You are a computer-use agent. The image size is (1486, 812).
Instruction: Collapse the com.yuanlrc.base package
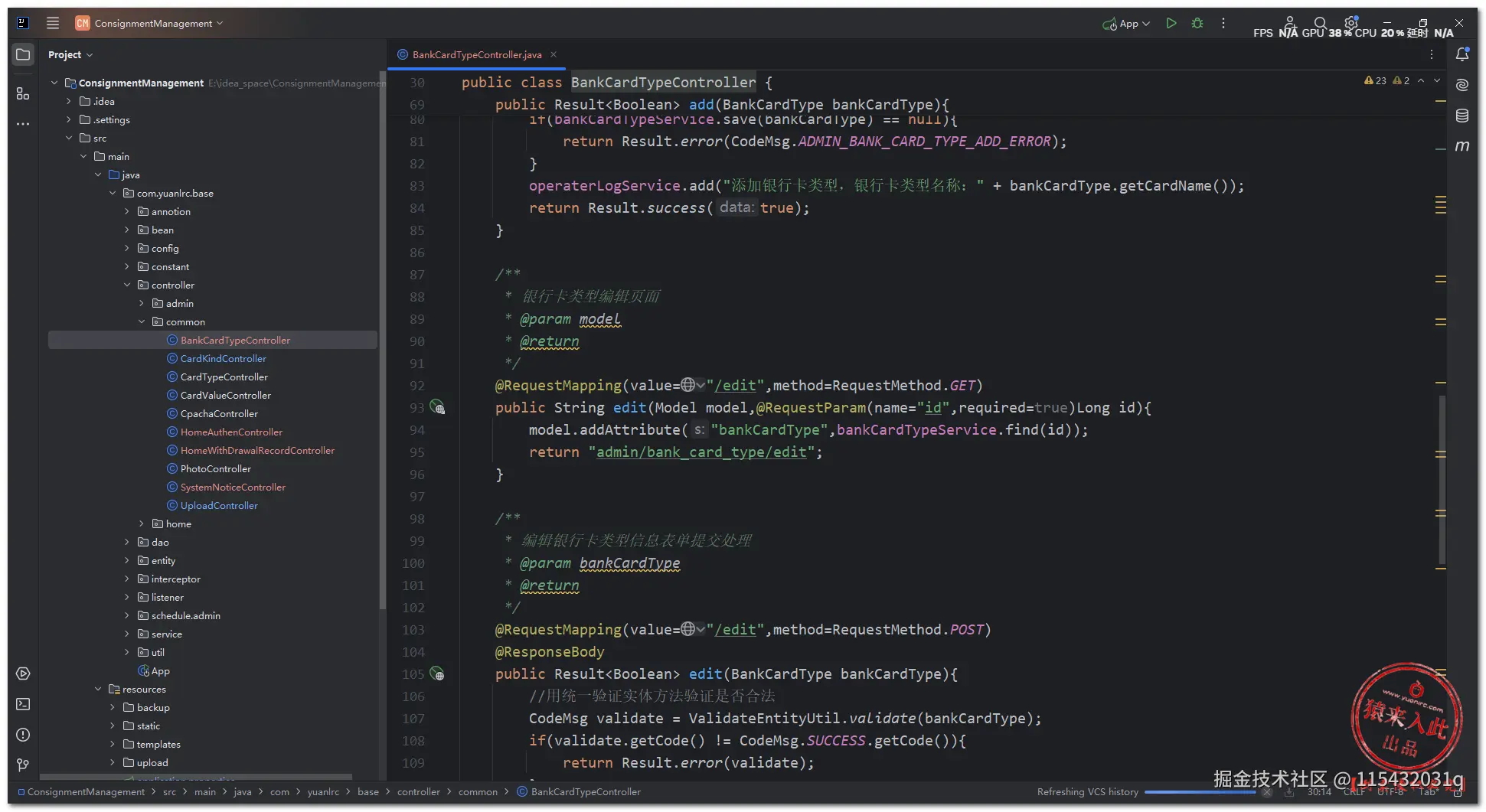pyautogui.click(x=113, y=193)
